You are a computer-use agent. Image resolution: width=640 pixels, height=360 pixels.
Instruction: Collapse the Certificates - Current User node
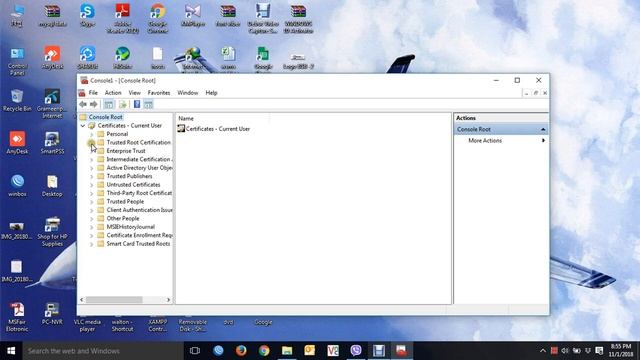pos(83,126)
